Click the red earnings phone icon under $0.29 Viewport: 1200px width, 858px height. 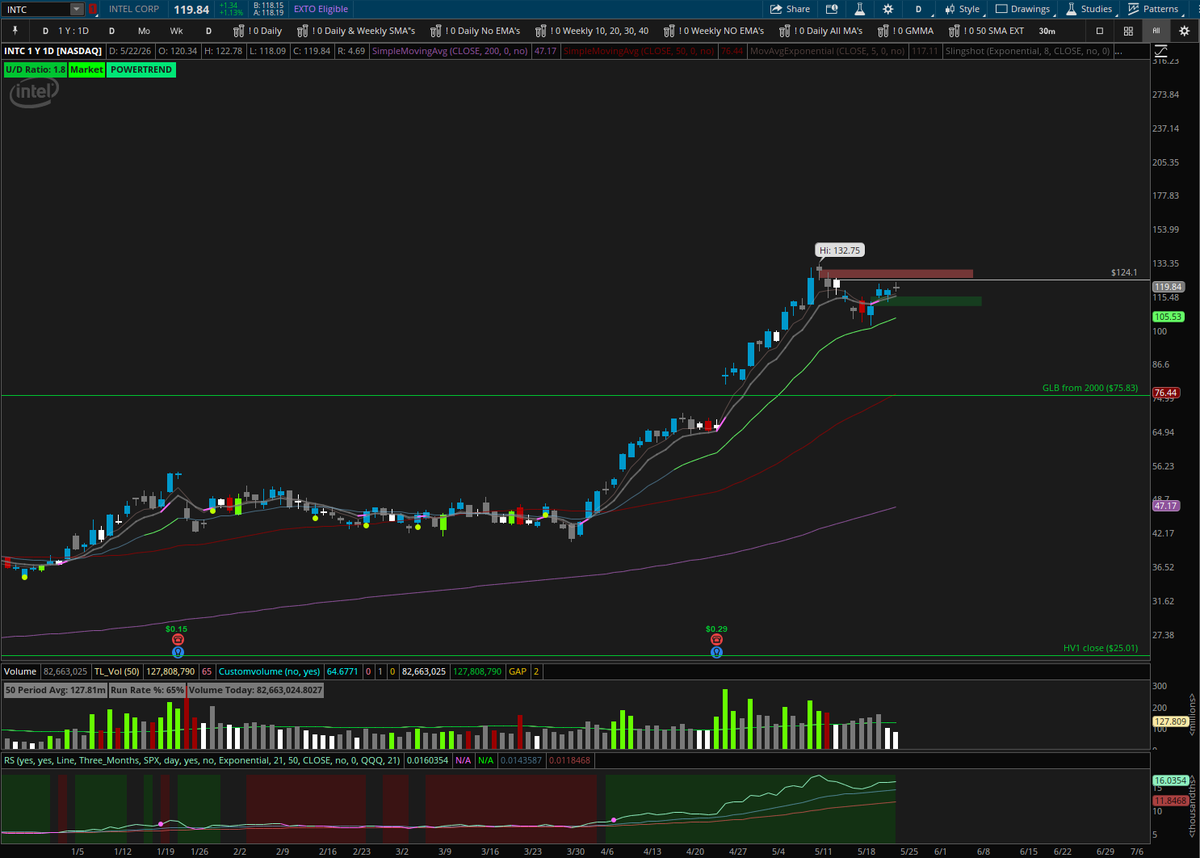point(716,640)
